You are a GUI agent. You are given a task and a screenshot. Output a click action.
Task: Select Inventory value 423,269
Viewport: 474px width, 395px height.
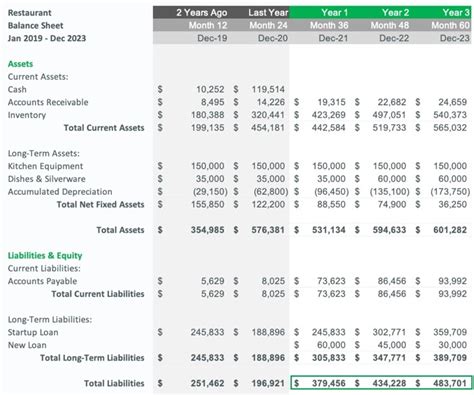click(x=329, y=115)
